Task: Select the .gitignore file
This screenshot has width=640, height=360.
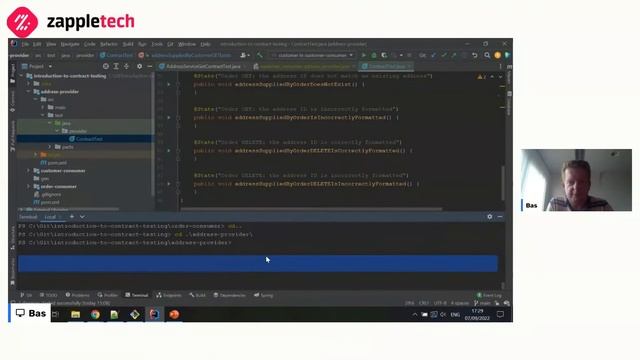Action: 48,195
